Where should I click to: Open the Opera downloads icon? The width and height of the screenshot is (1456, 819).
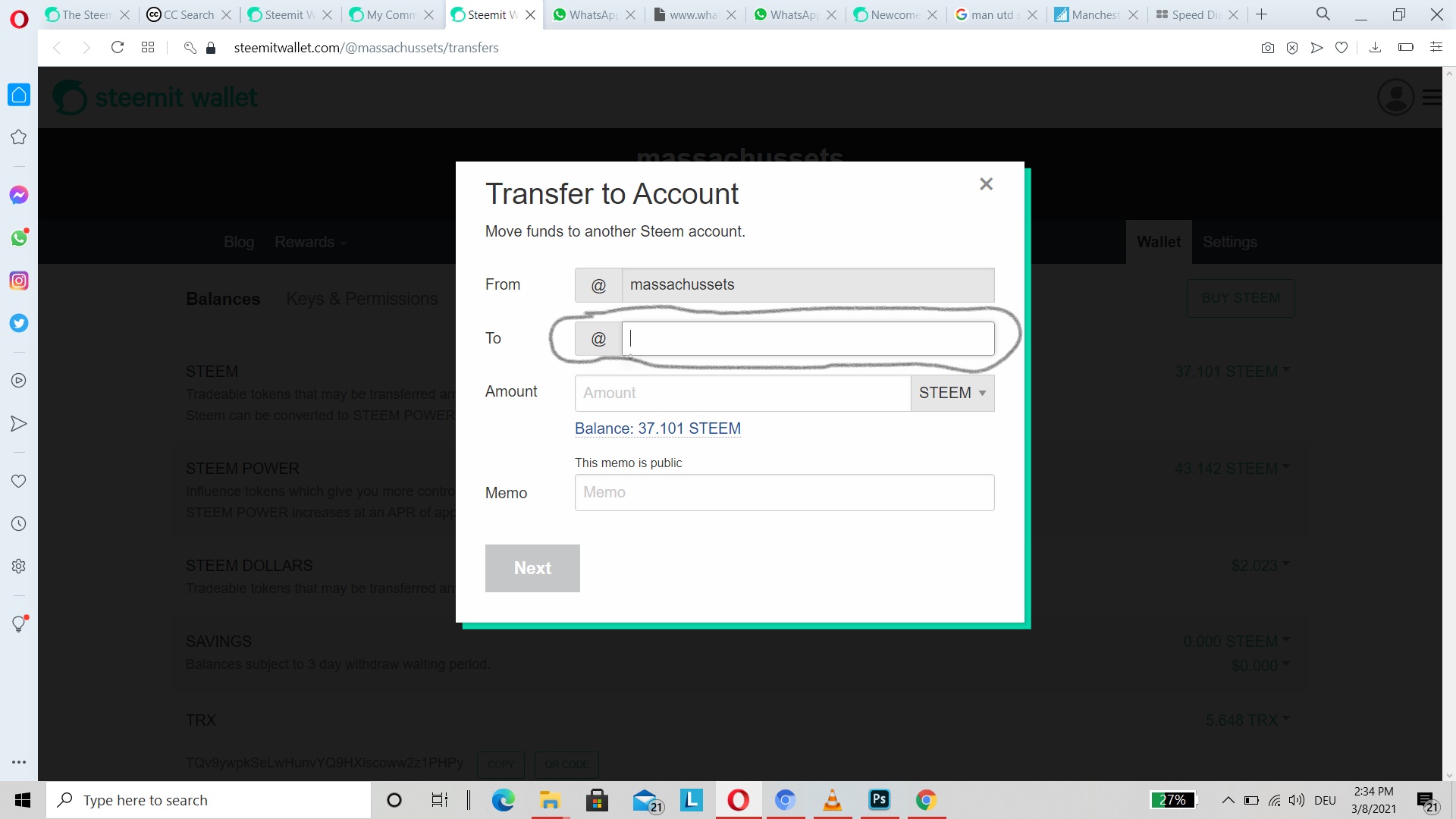click(x=1375, y=48)
